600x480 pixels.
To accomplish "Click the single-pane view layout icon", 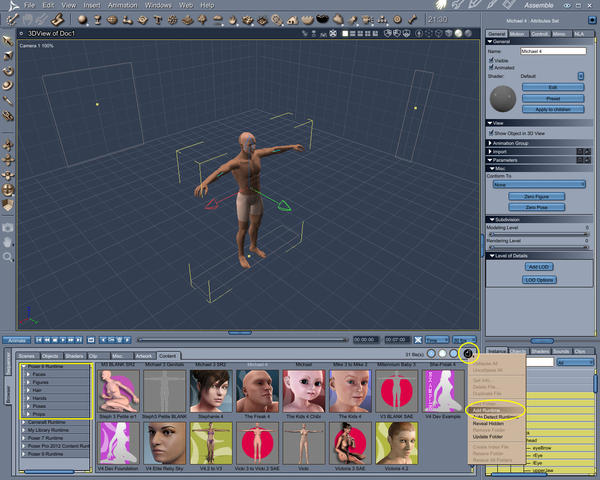I will click(x=345, y=34).
